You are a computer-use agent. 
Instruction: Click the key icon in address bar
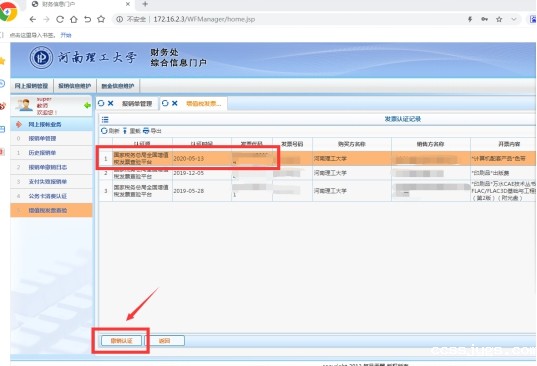(485, 19)
